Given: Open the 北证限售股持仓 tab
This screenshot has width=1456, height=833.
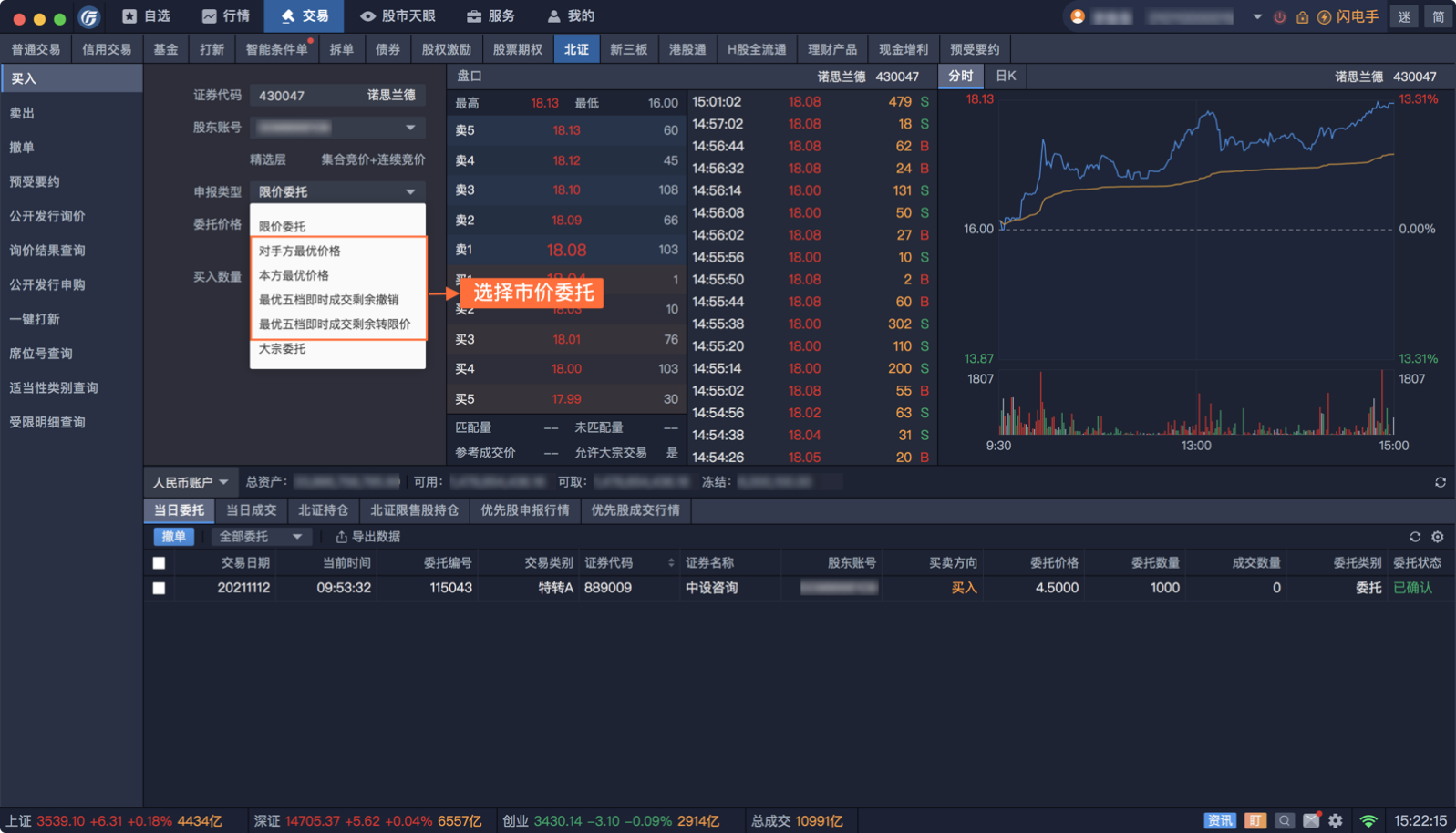Looking at the screenshot, I should (414, 510).
